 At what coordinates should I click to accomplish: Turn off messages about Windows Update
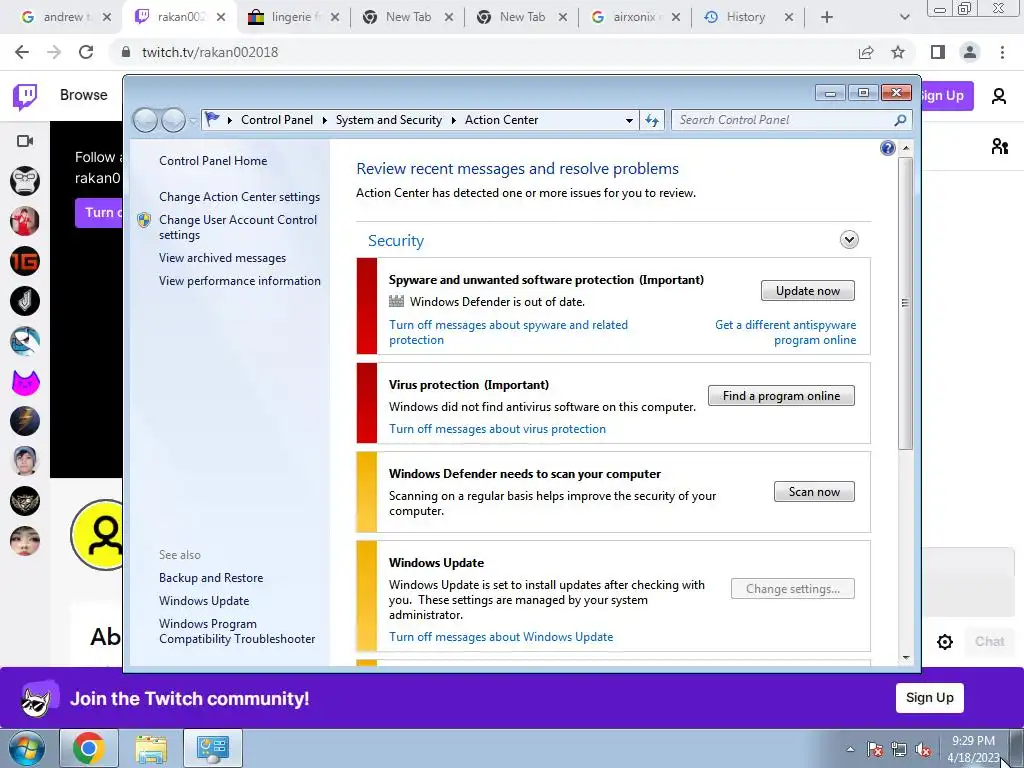coord(501,637)
